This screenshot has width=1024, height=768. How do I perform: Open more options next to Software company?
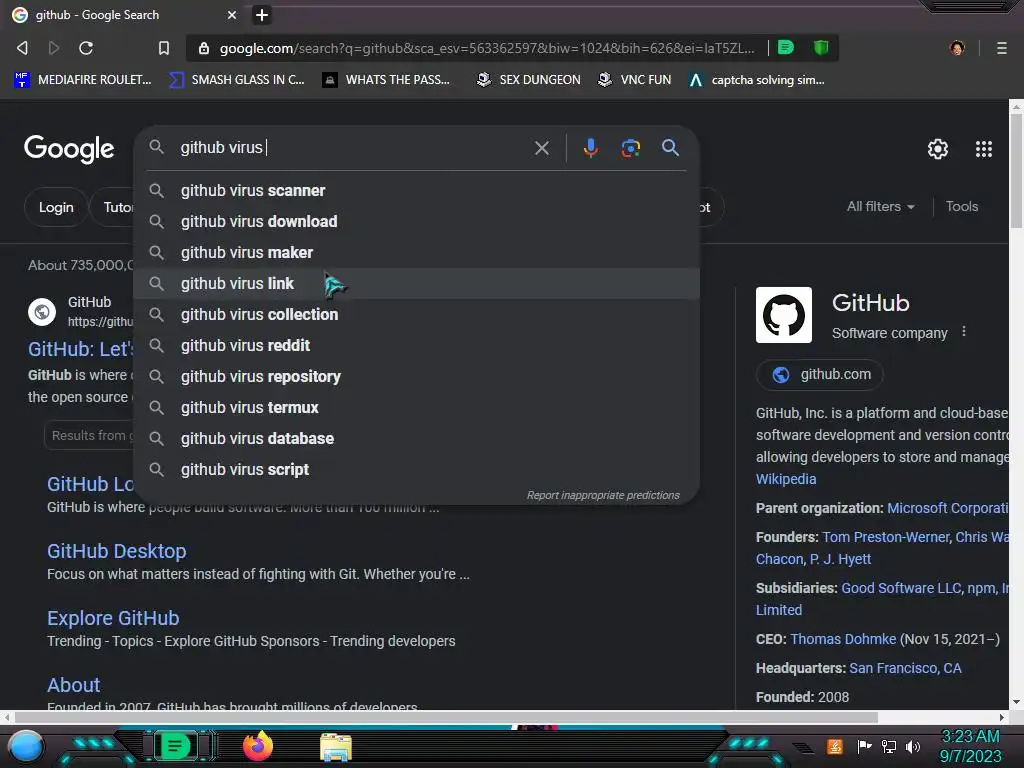(963, 332)
